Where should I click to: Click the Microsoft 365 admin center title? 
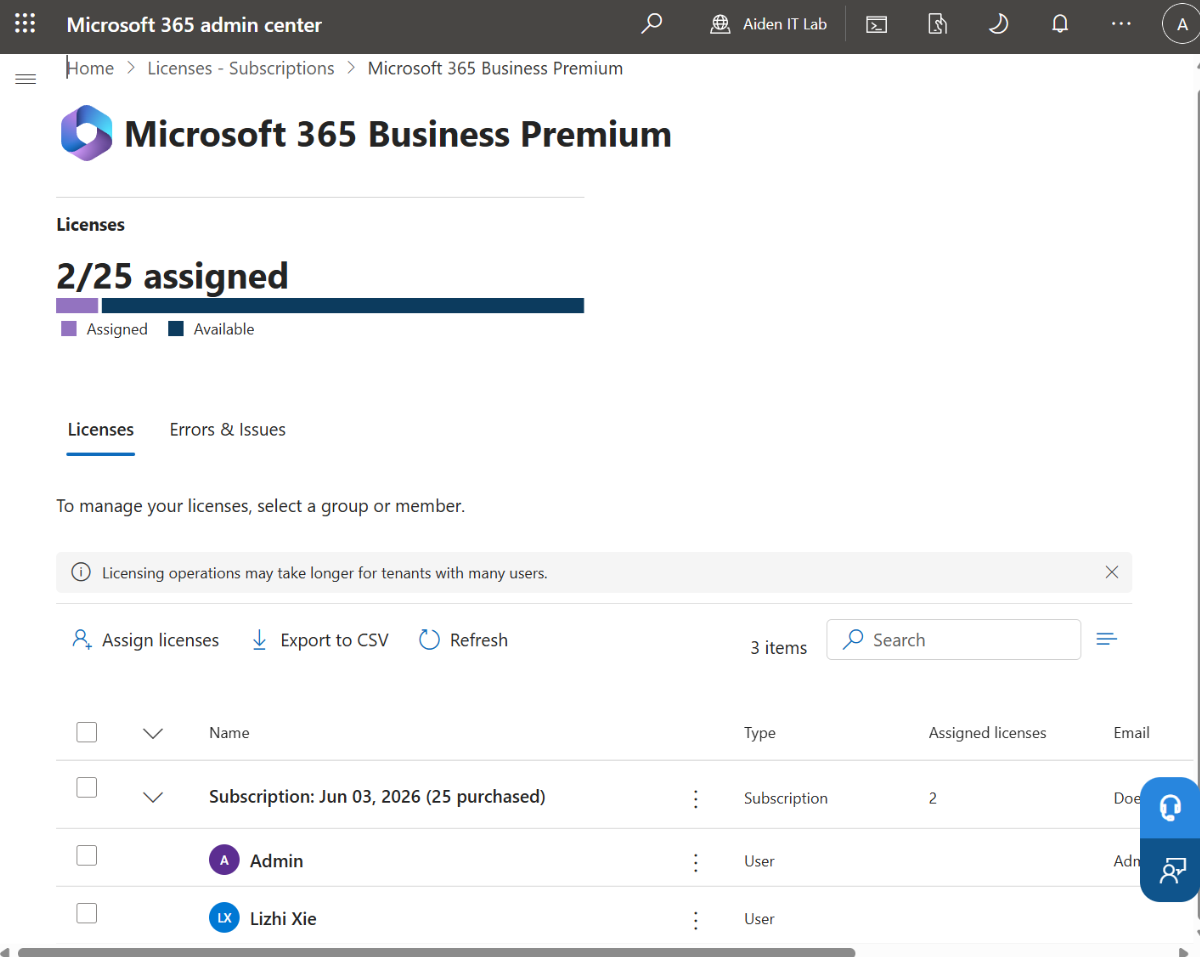tap(194, 25)
